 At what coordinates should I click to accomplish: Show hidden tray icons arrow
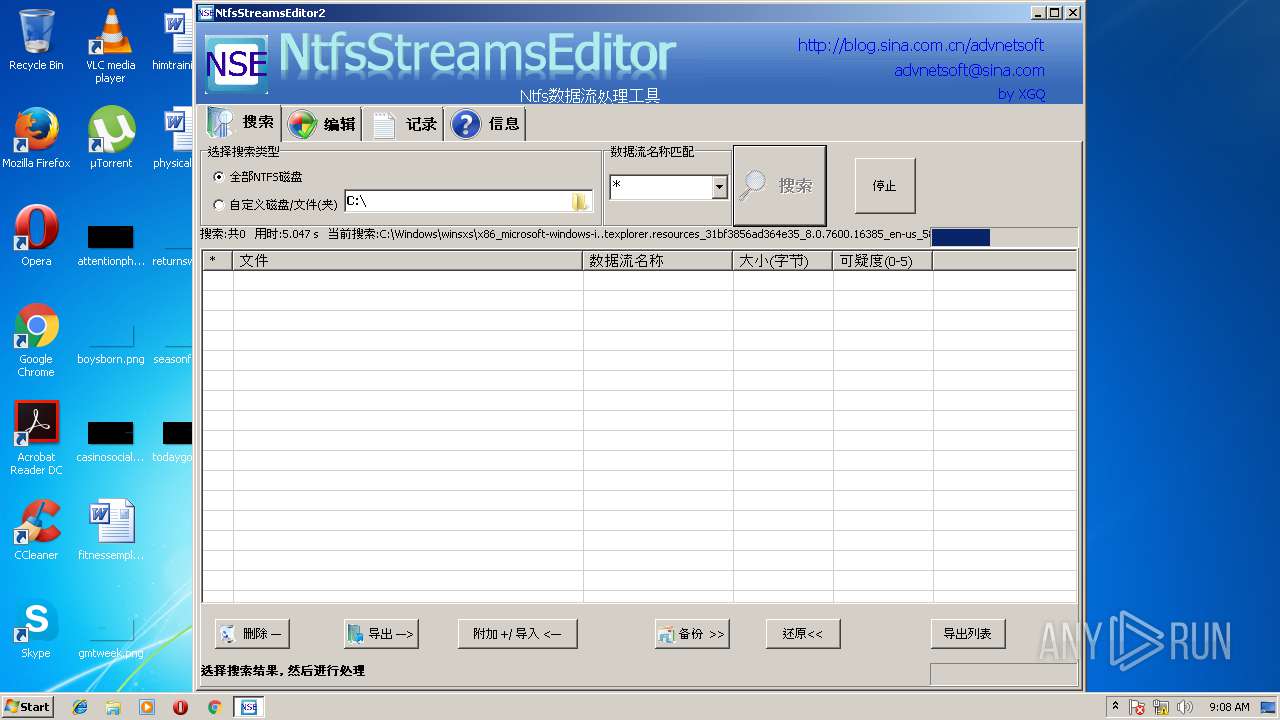click(1115, 707)
